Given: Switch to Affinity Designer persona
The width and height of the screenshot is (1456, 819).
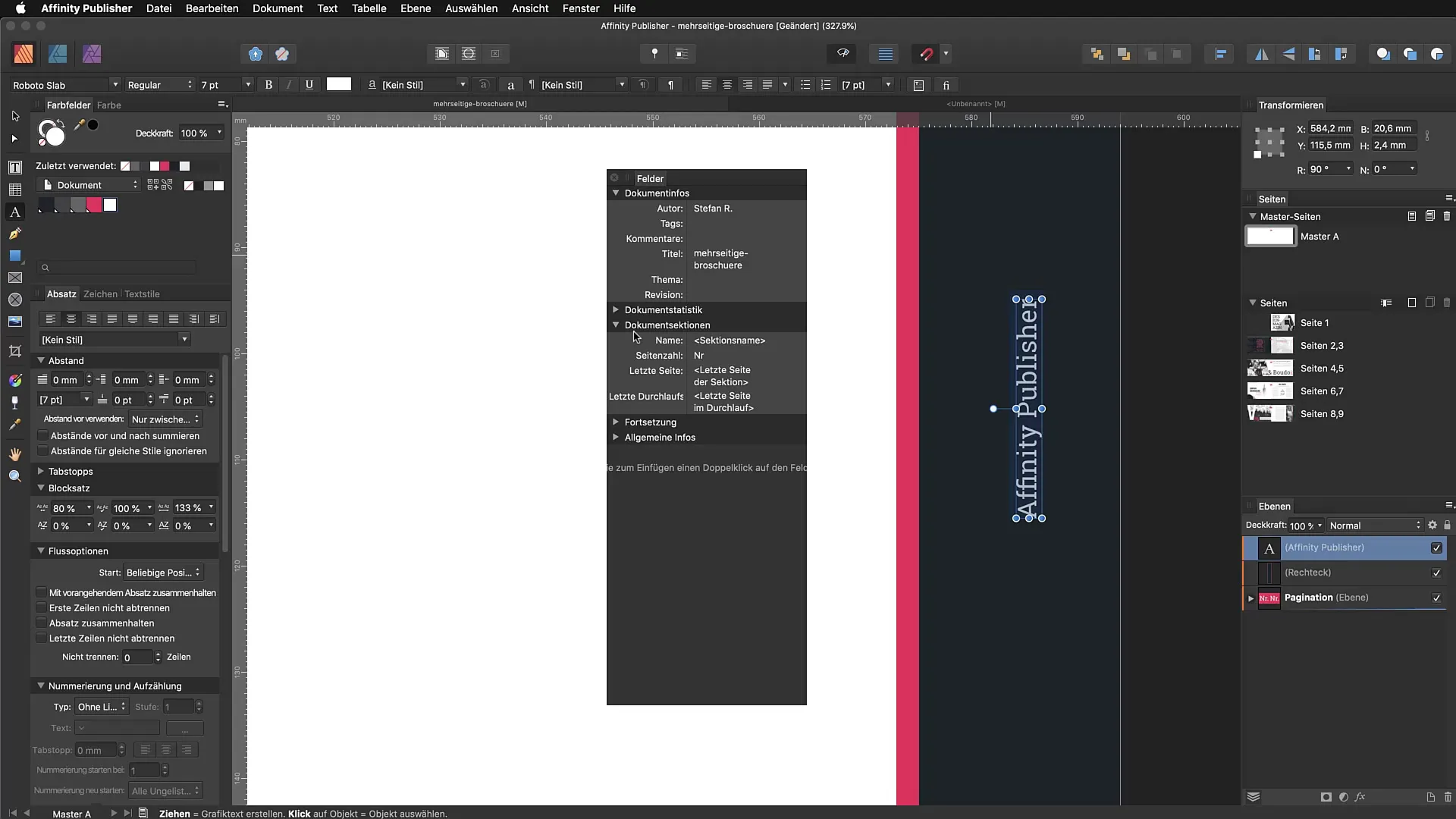Looking at the screenshot, I should (x=58, y=54).
